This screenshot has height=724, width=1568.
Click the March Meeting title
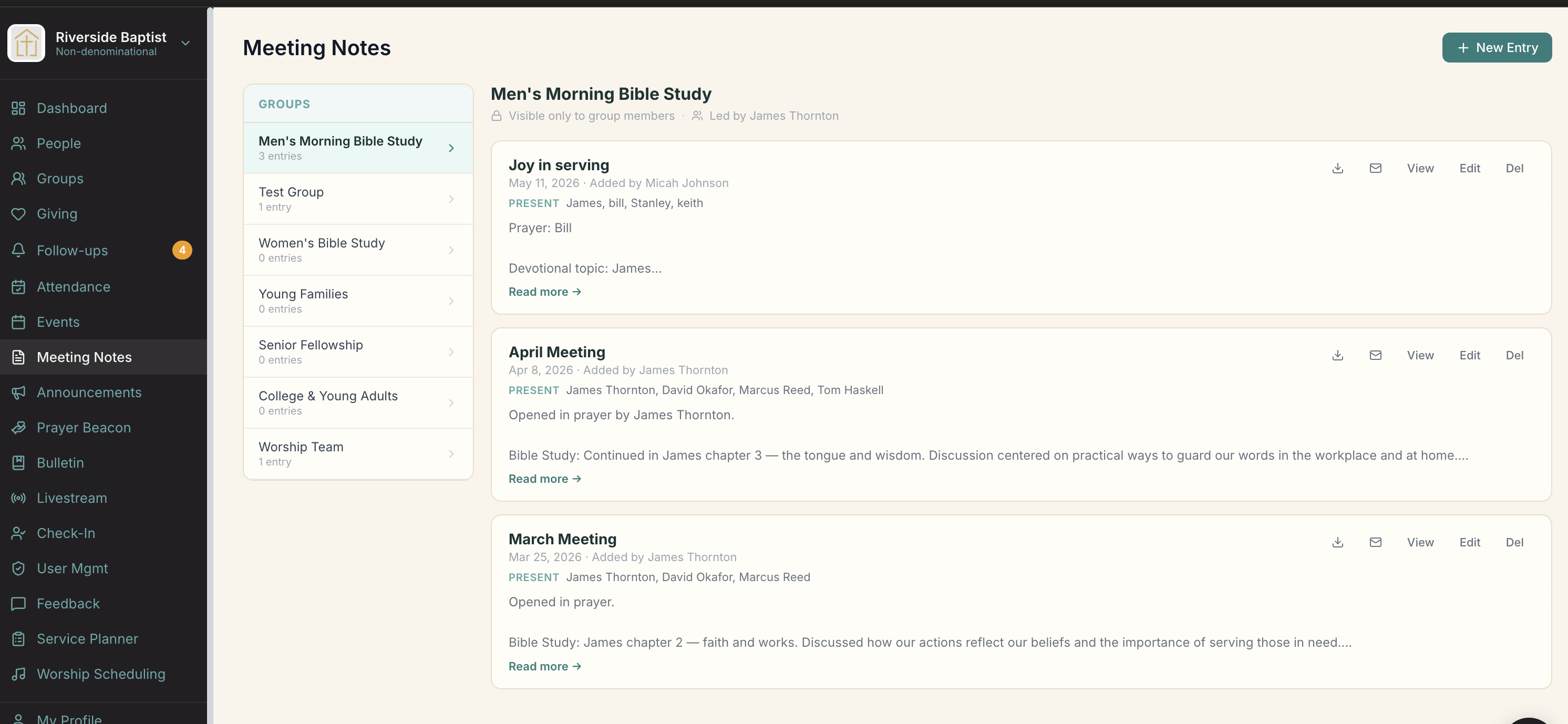click(x=562, y=540)
